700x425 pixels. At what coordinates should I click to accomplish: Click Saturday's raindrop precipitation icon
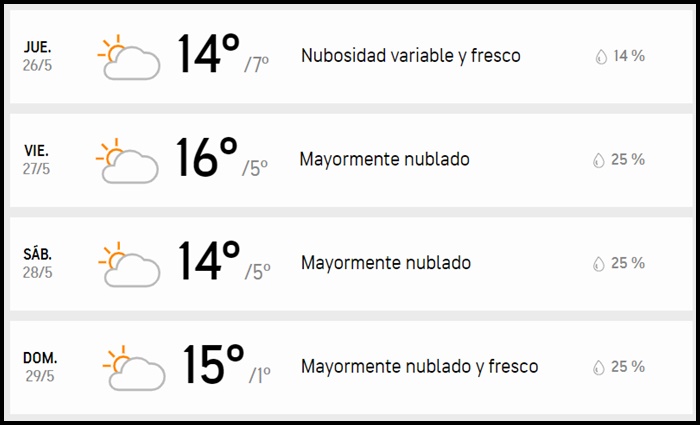click(598, 264)
